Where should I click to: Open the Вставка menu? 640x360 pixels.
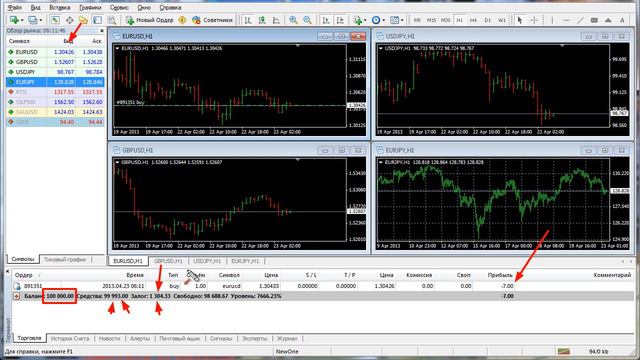60,7
